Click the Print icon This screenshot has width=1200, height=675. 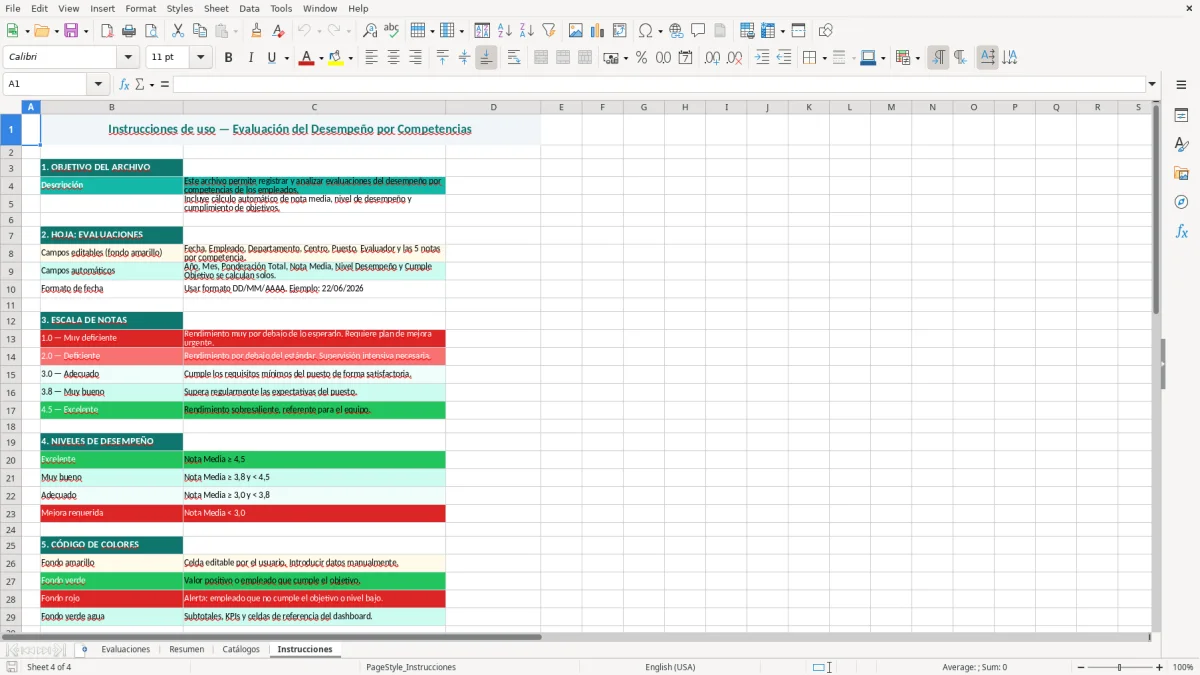pos(128,31)
